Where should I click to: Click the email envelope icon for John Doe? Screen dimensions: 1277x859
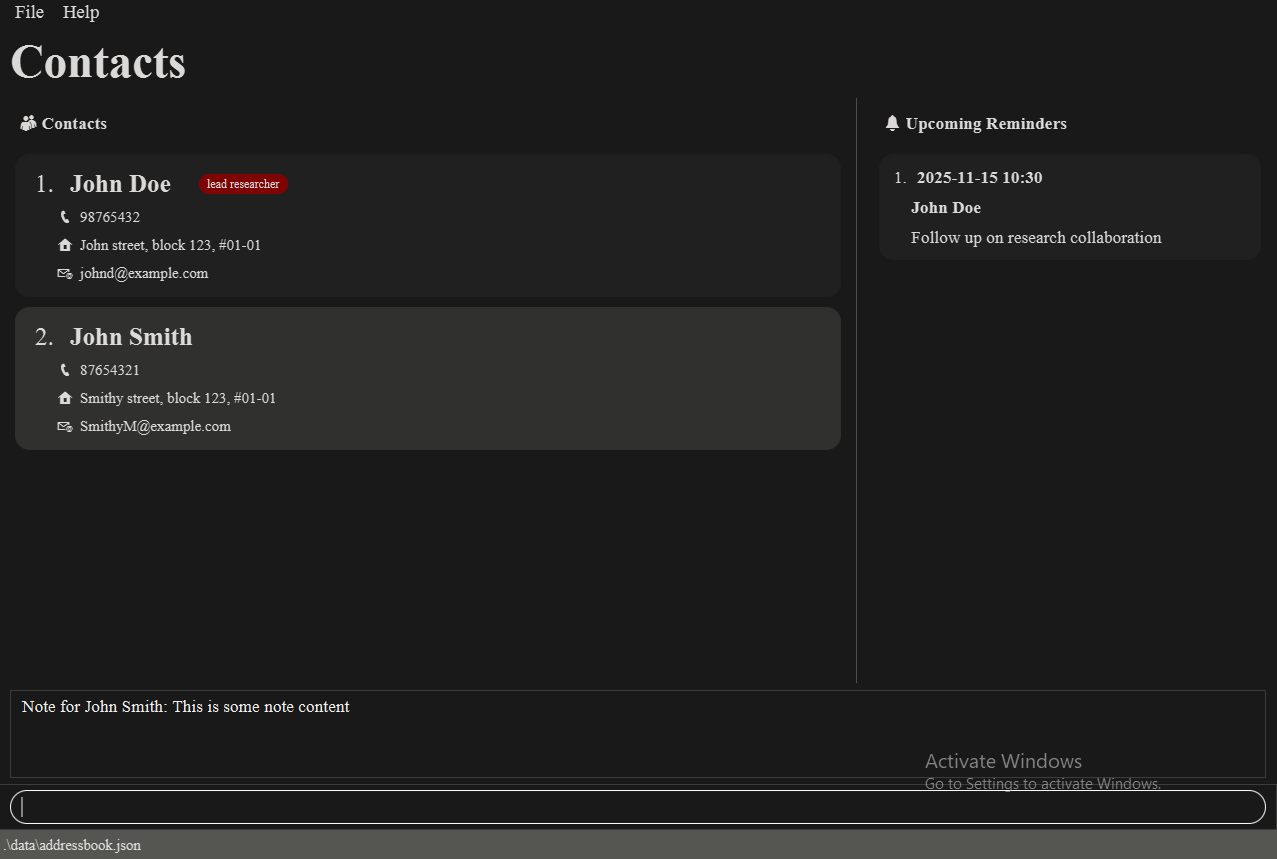(65, 273)
